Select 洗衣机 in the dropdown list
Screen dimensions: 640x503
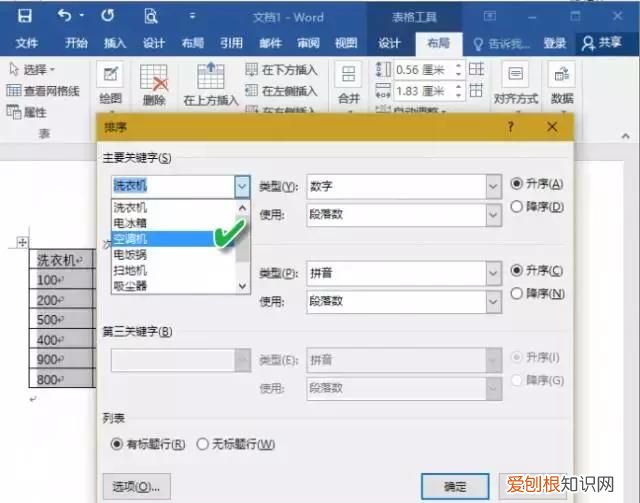(174, 207)
